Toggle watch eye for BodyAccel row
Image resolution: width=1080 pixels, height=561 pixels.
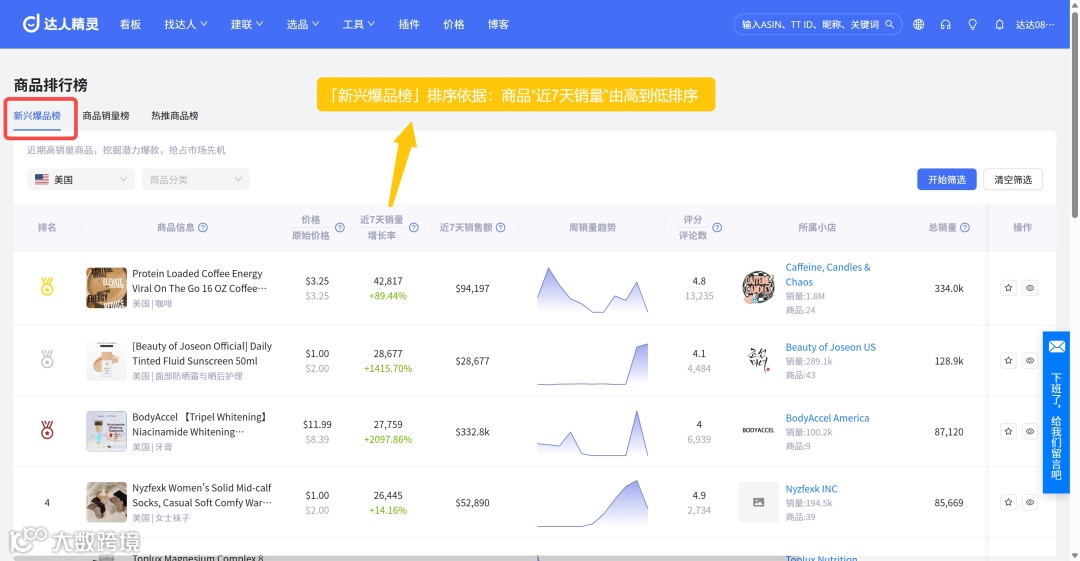pos(1030,431)
